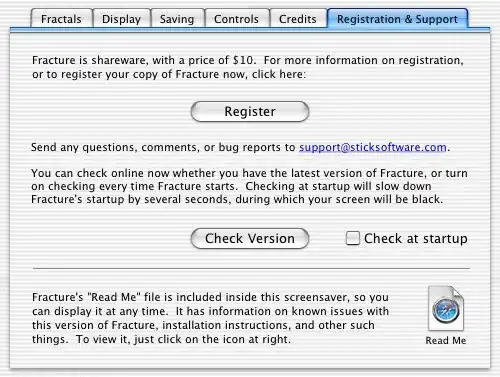This screenshot has height=377, width=500.
Task: Click the line beginning 'Fracture's "Read Me" file is included'
Action: coord(210,297)
